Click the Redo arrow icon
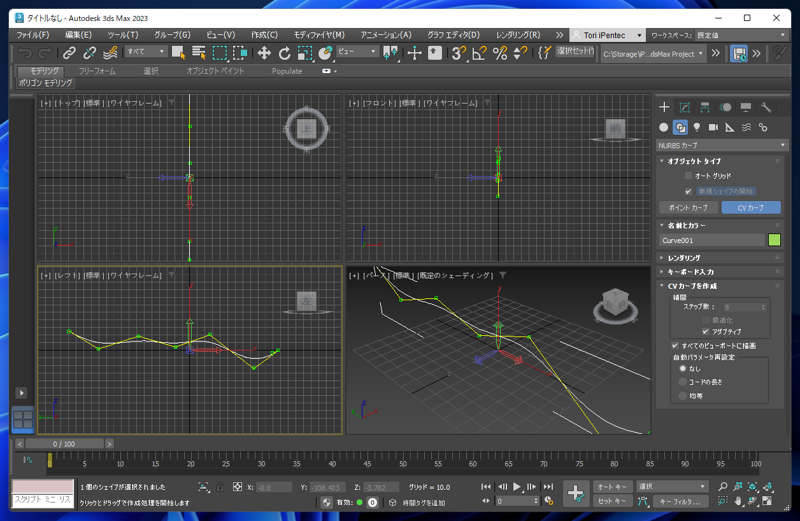This screenshot has width=800, height=521. pos(45,53)
